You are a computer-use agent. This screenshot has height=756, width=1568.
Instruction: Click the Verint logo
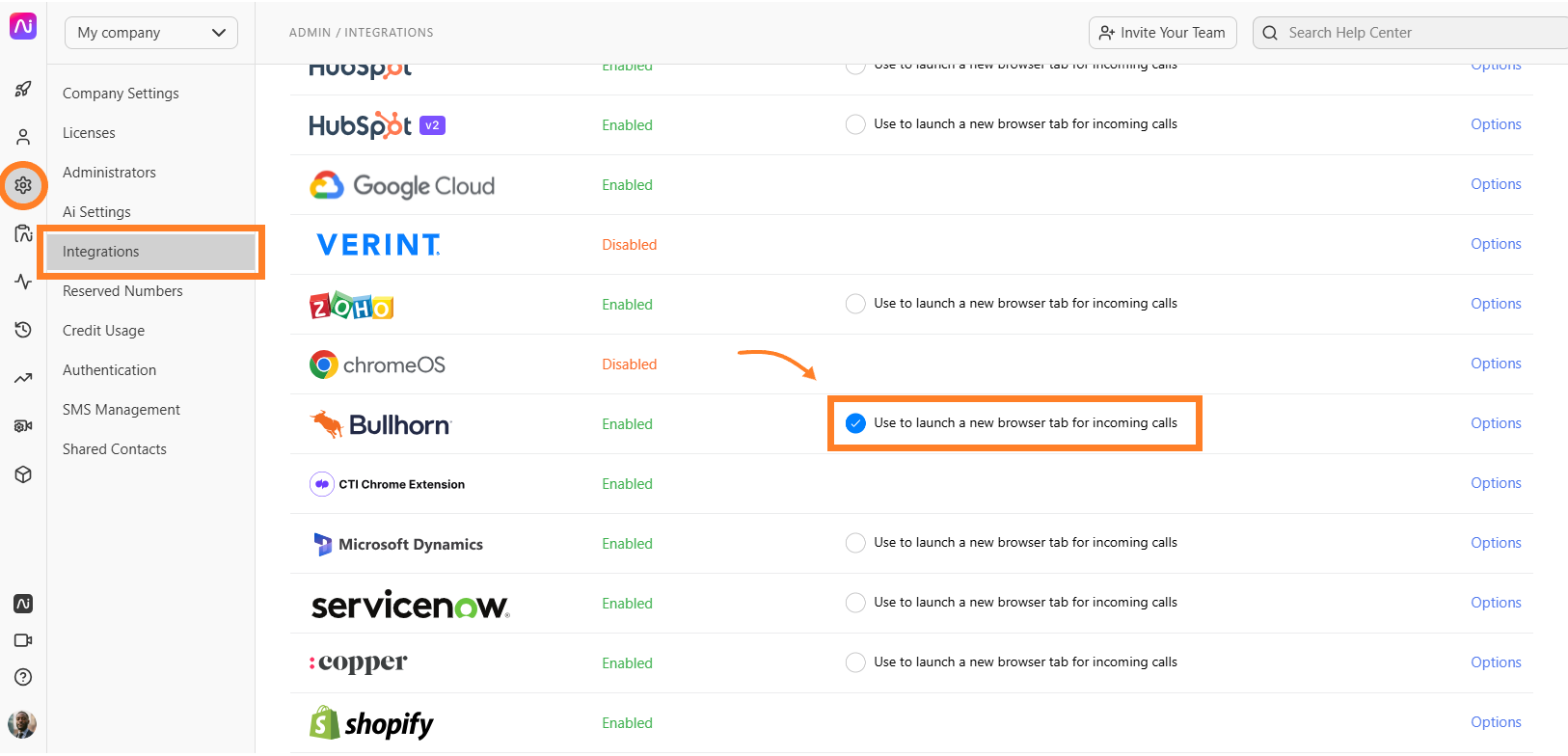pos(378,245)
